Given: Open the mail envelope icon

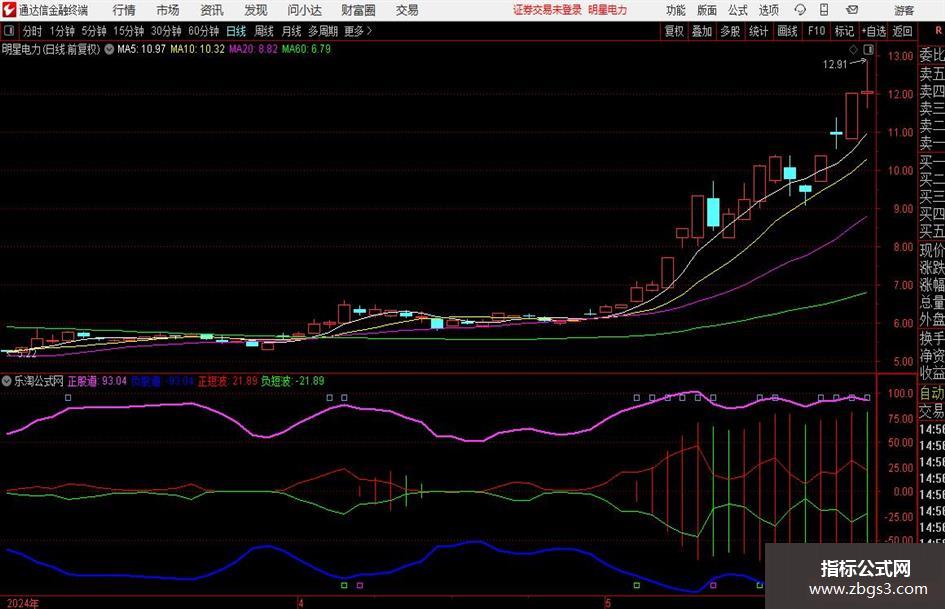Looking at the screenshot, I should pos(852,10).
